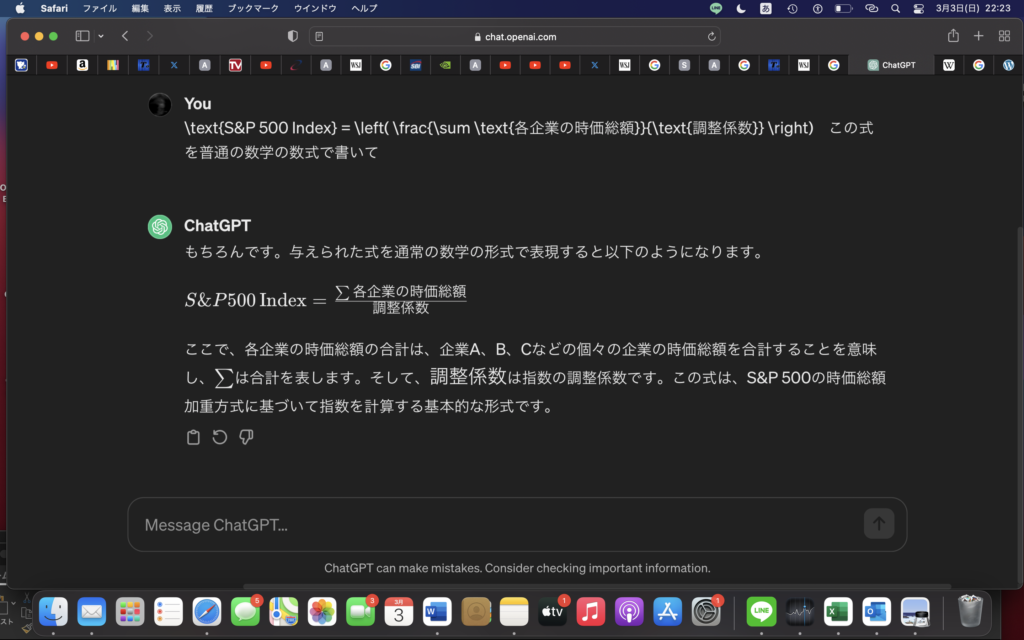The height and width of the screenshot is (640, 1024).
Task: Click the thumbs down feedback icon
Action: pyautogui.click(x=246, y=437)
